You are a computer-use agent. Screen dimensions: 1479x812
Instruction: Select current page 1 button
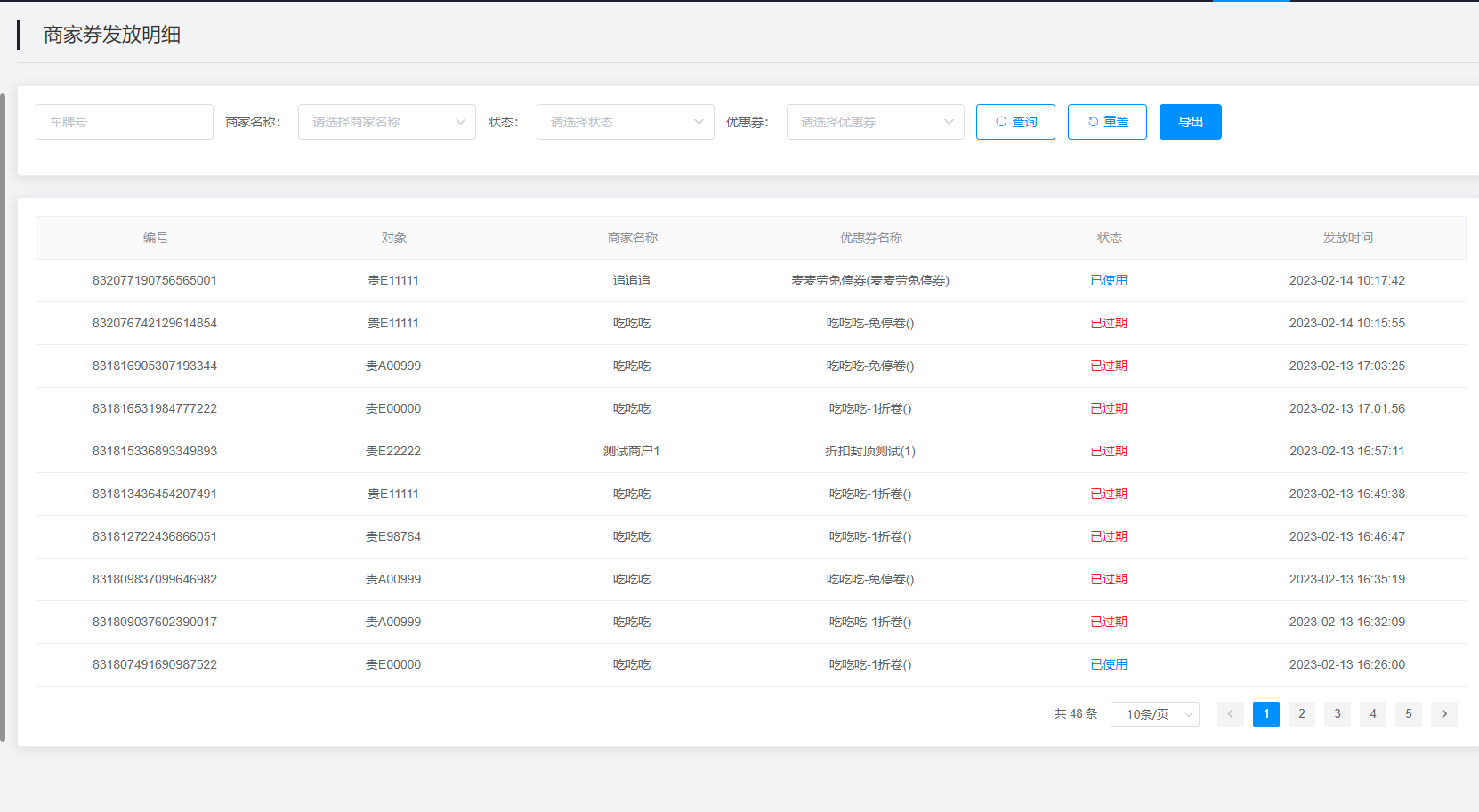point(1265,714)
